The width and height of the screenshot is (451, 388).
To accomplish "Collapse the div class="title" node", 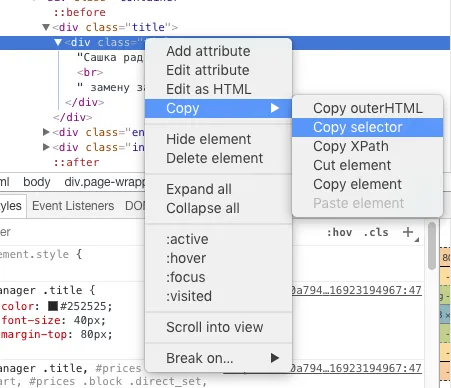I will pos(46,27).
